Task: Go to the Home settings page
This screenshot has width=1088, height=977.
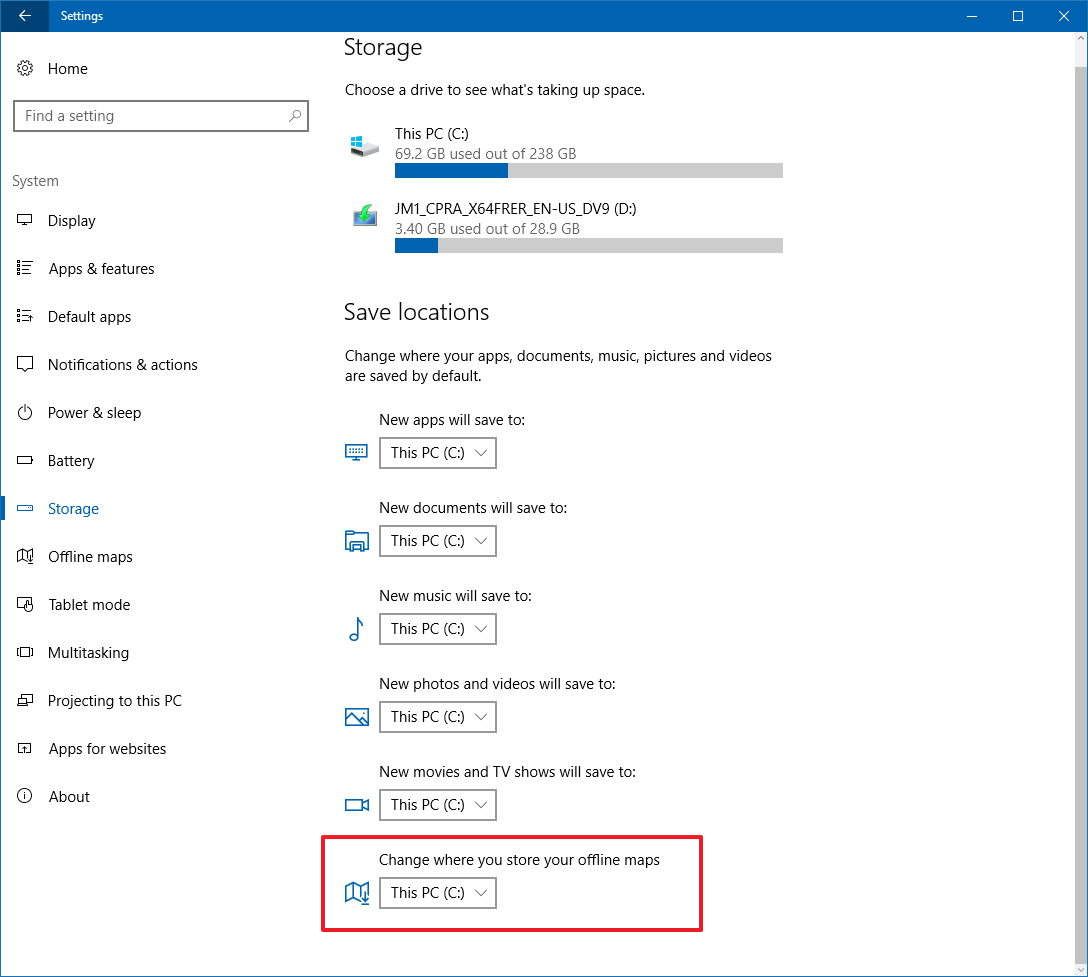Action: coord(67,68)
